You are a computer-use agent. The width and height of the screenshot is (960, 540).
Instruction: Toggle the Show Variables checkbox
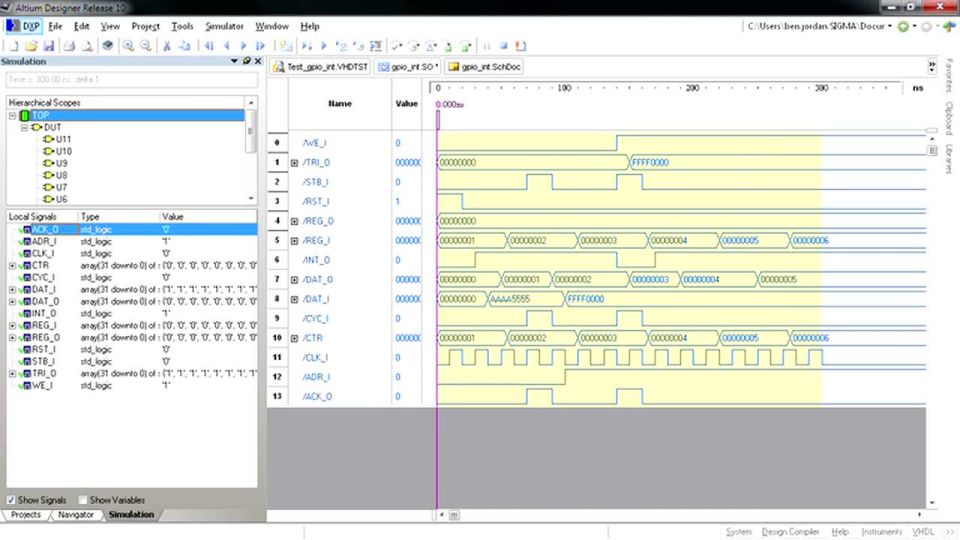[x=83, y=500]
